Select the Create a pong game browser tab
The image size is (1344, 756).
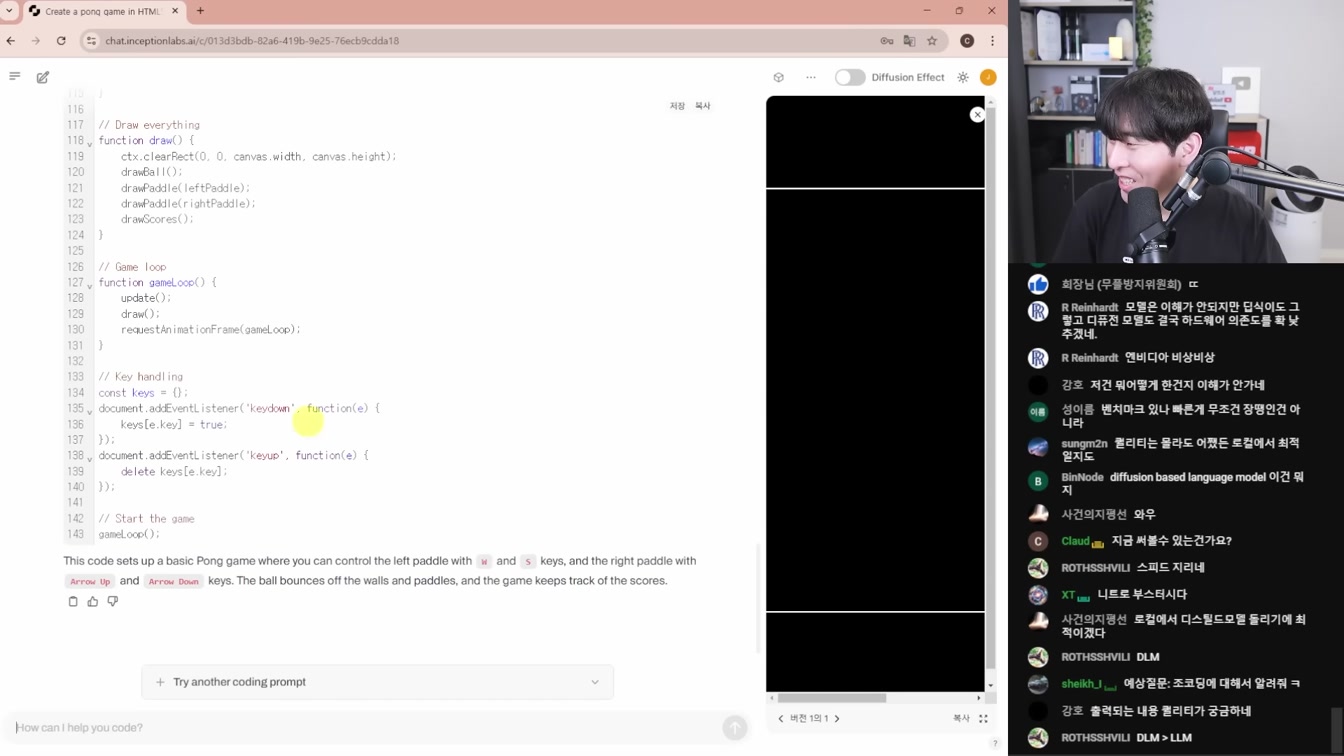click(104, 11)
